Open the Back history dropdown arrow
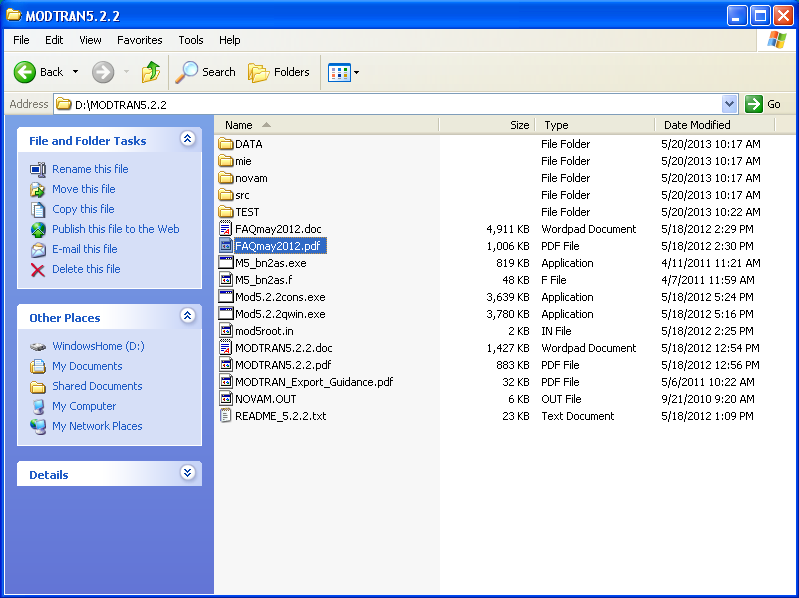The height and width of the screenshot is (598, 799). (x=75, y=72)
